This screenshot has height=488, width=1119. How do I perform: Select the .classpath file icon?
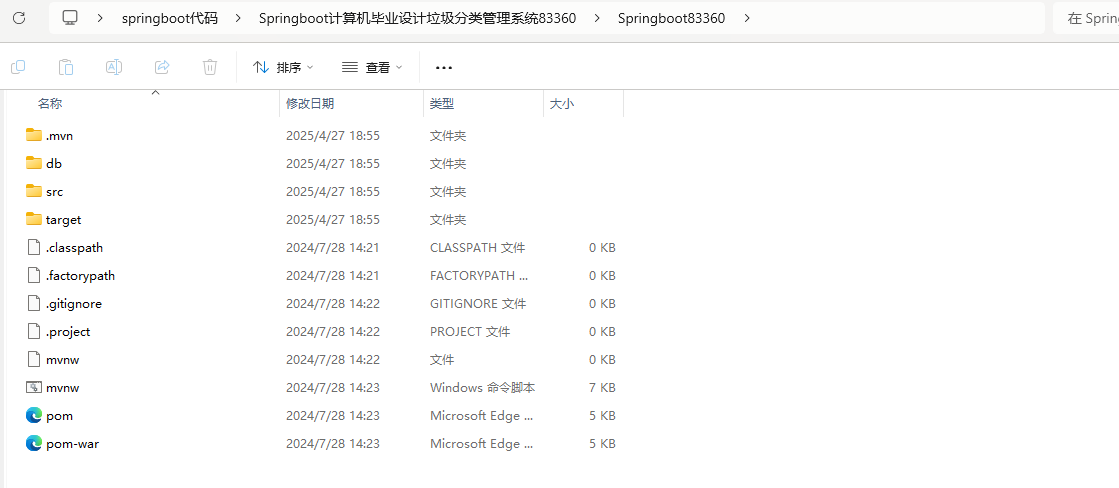[34, 248]
